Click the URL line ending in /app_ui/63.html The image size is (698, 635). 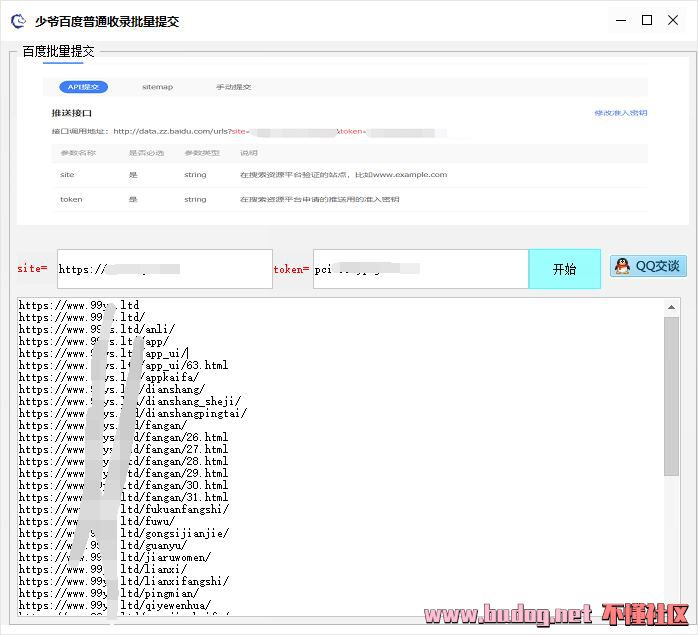pyautogui.click(x=123, y=365)
